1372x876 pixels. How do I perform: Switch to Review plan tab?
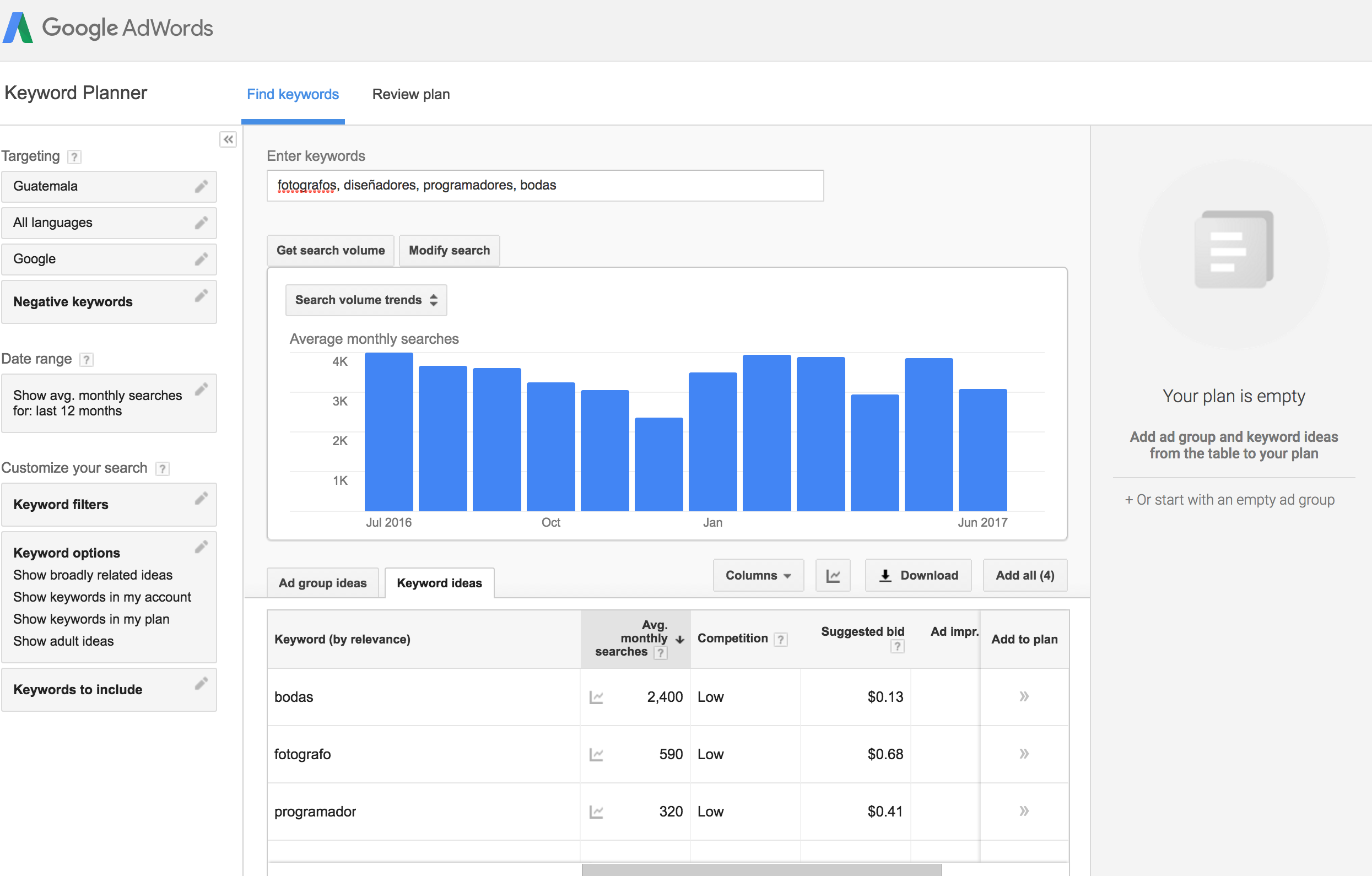coord(411,95)
